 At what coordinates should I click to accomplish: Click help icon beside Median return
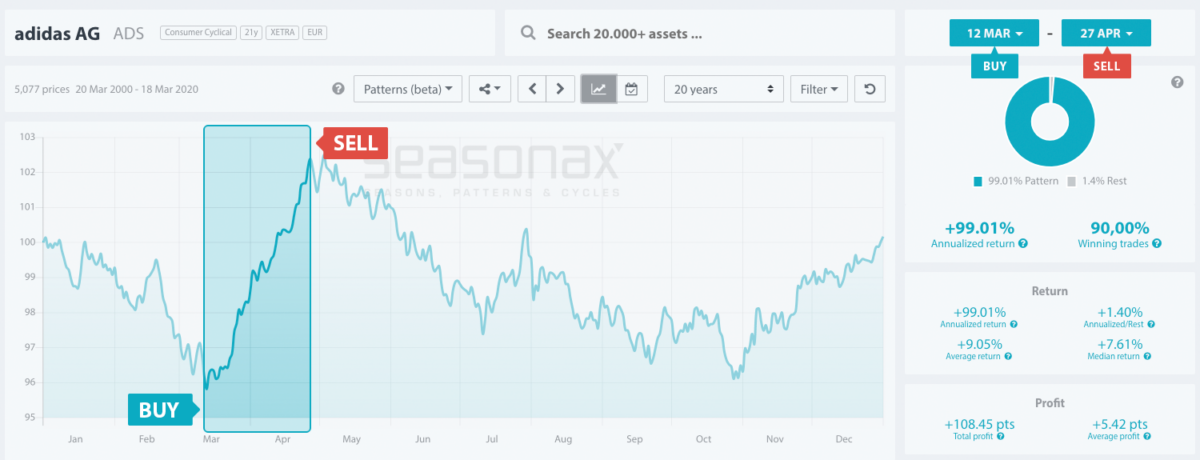[1150, 356]
